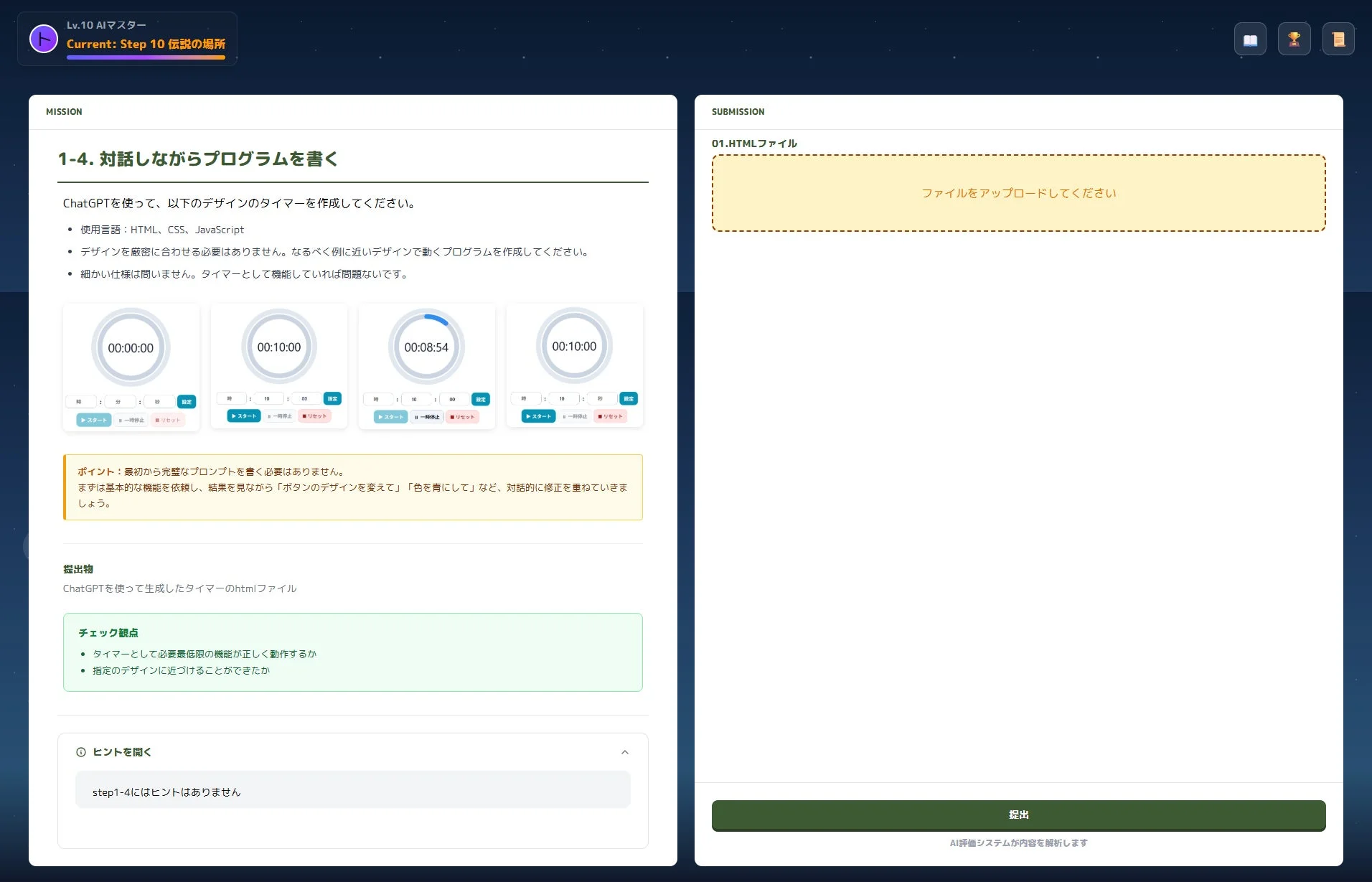This screenshot has height=882, width=1372.
Task: Click the info icon beside ヒントを開く
Action: tap(80, 751)
